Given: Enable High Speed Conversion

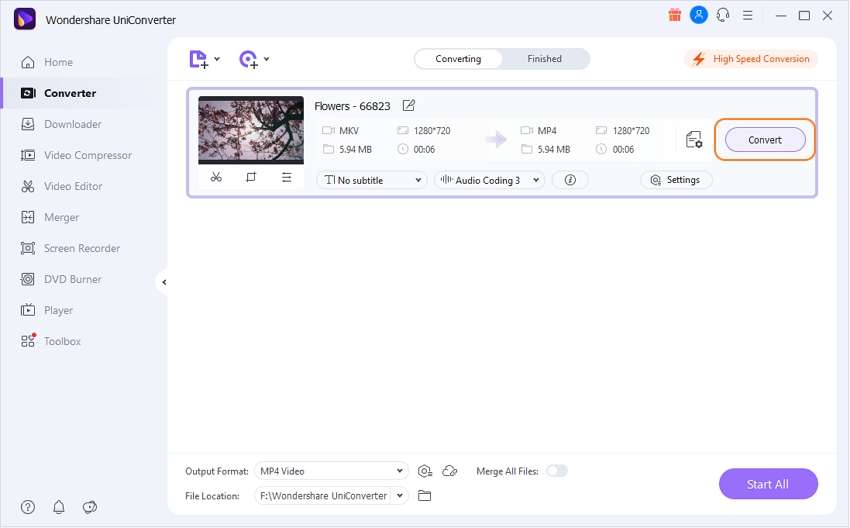Looking at the screenshot, I should [751, 59].
